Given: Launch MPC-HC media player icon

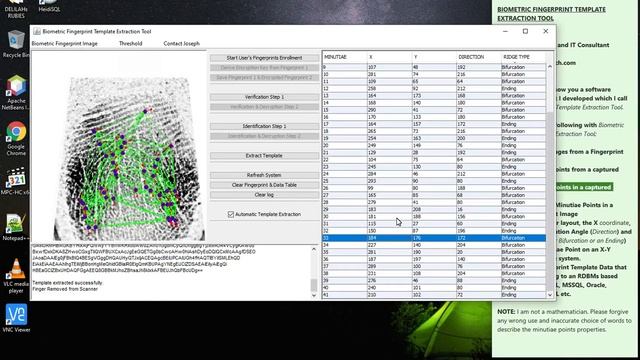Looking at the screenshot, I should click(x=16, y=182).
